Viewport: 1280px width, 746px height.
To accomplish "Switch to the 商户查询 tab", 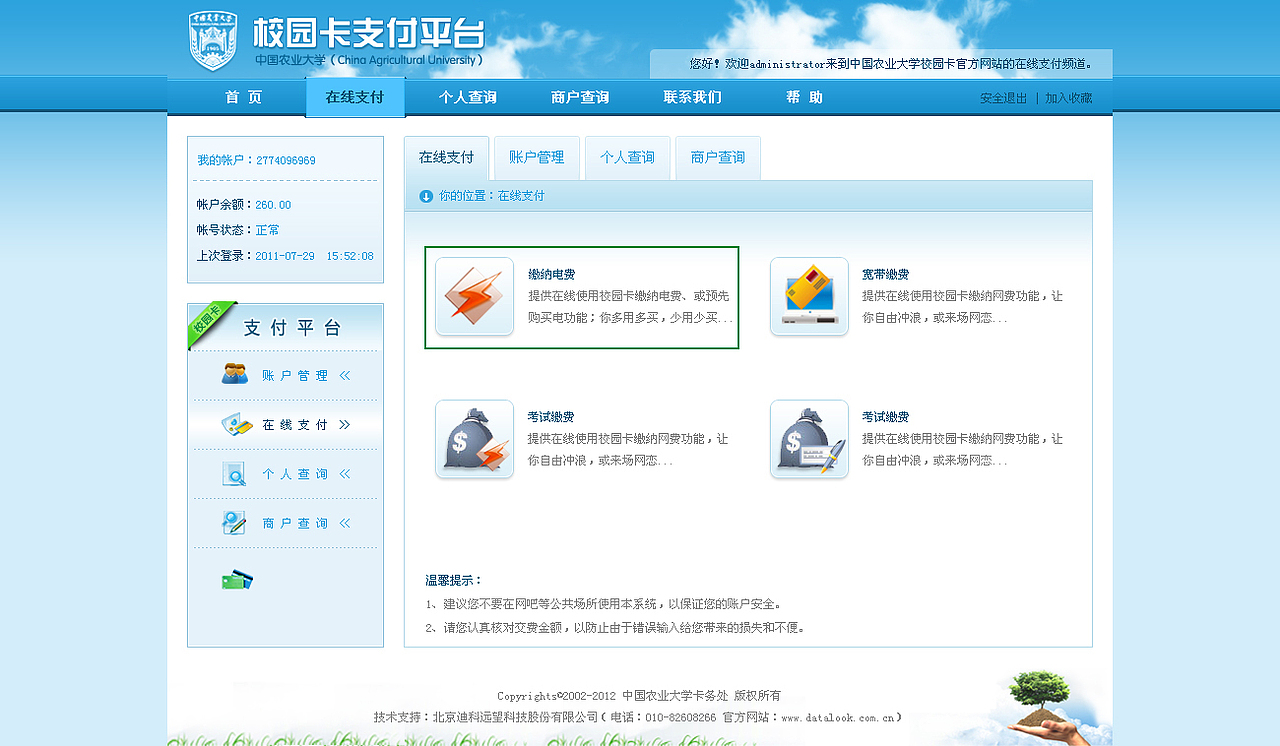I will [717, 157].
